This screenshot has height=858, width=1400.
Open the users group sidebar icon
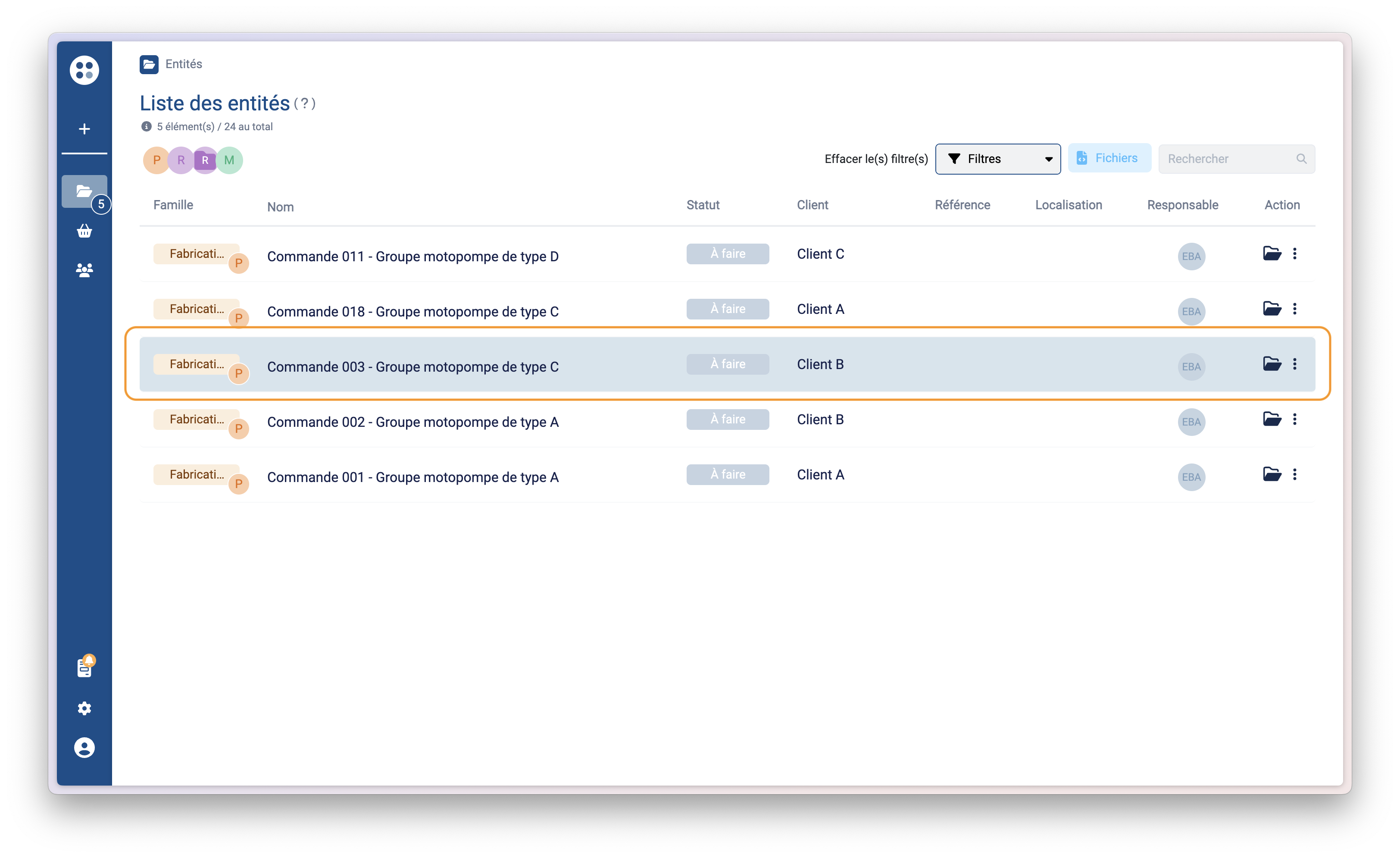click(84, 270)
